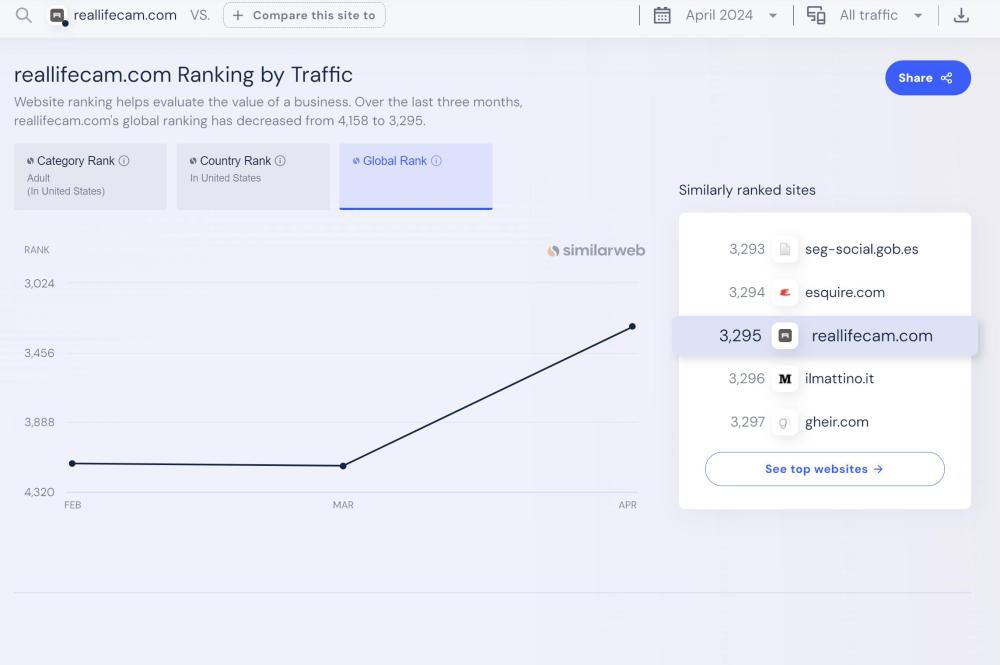Open gheir.com in similarly ranked list
Image resolution: width=1000 pixels, height=665 pixels.
click(836, 422)
